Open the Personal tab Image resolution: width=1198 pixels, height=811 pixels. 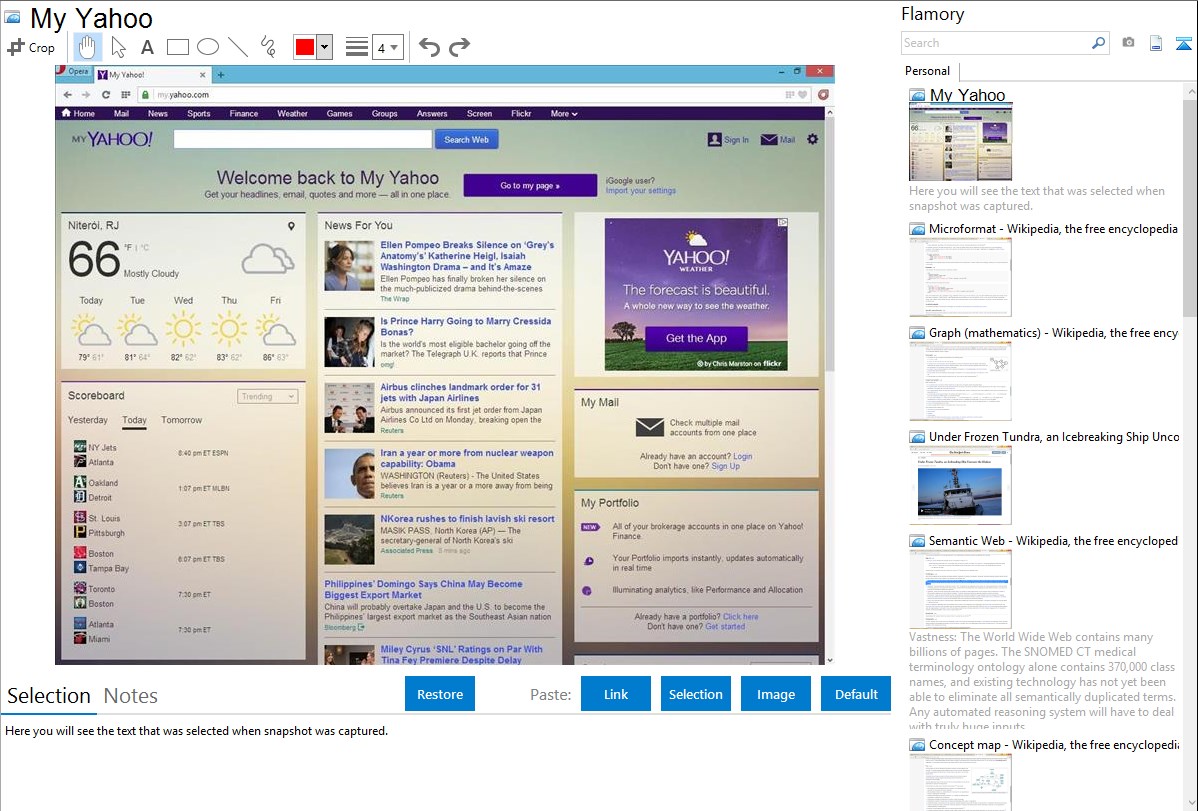tap(928, 71)
